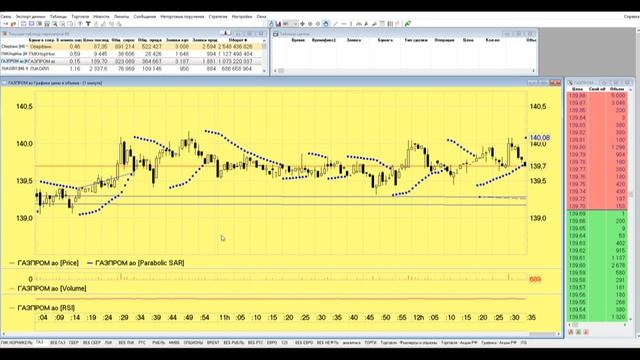Switch to the BRENT tab
Image resolution: width=640 pixels, height=360 pixels.
click(x=213, y=342)
